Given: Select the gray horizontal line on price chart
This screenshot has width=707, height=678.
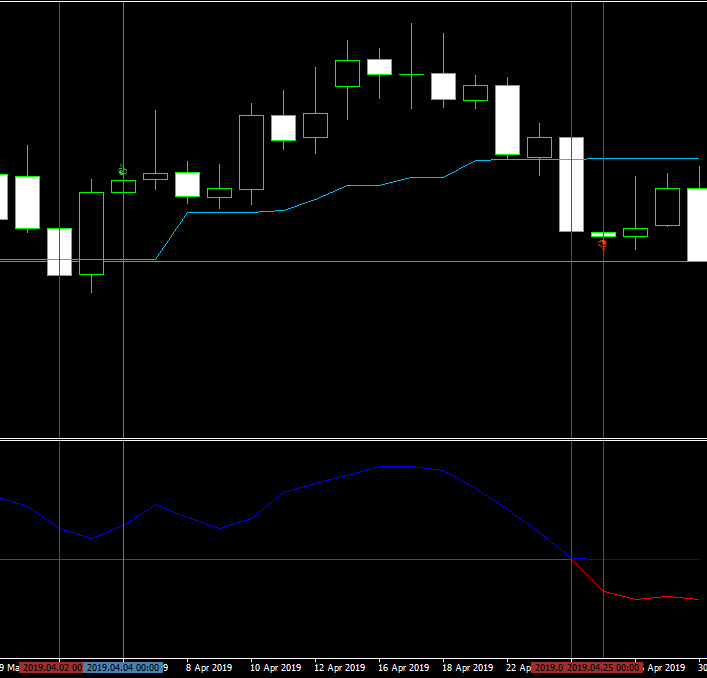Looking at the screenshot, I should (354, 261).
